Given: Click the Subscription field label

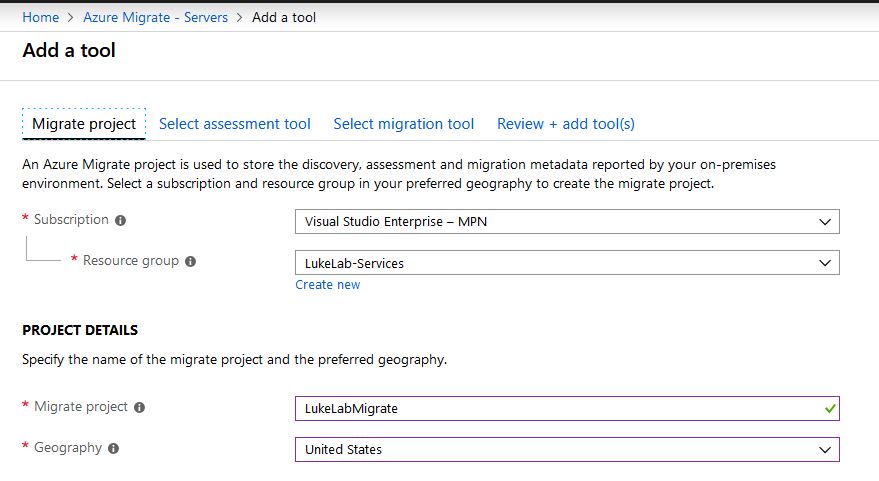Looking at the screenshot, I should coord(71,220).
